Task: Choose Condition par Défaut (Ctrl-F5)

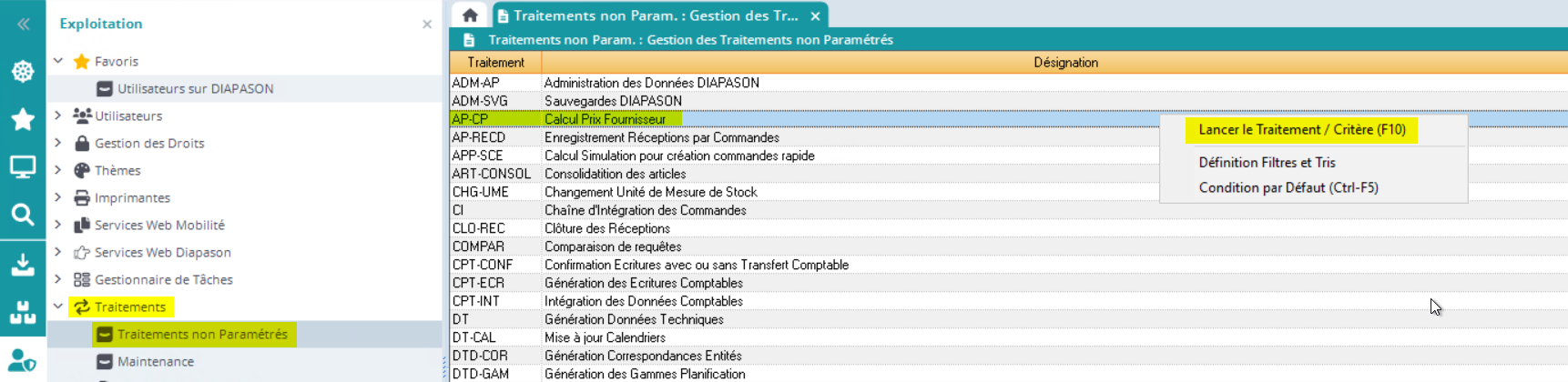Action: 1288,188
